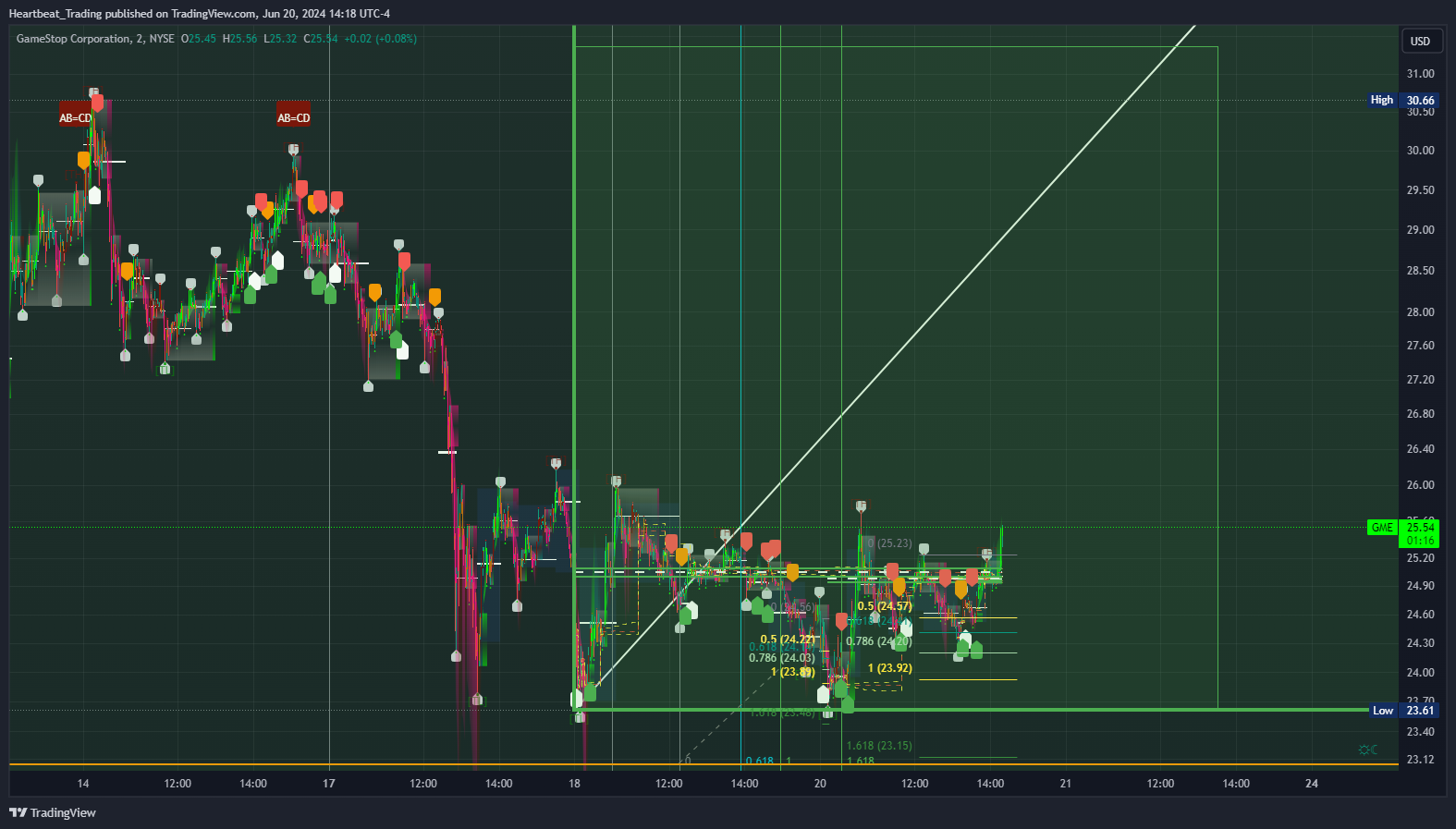Click the 1 (23.92) Fibonacci label

890,668
